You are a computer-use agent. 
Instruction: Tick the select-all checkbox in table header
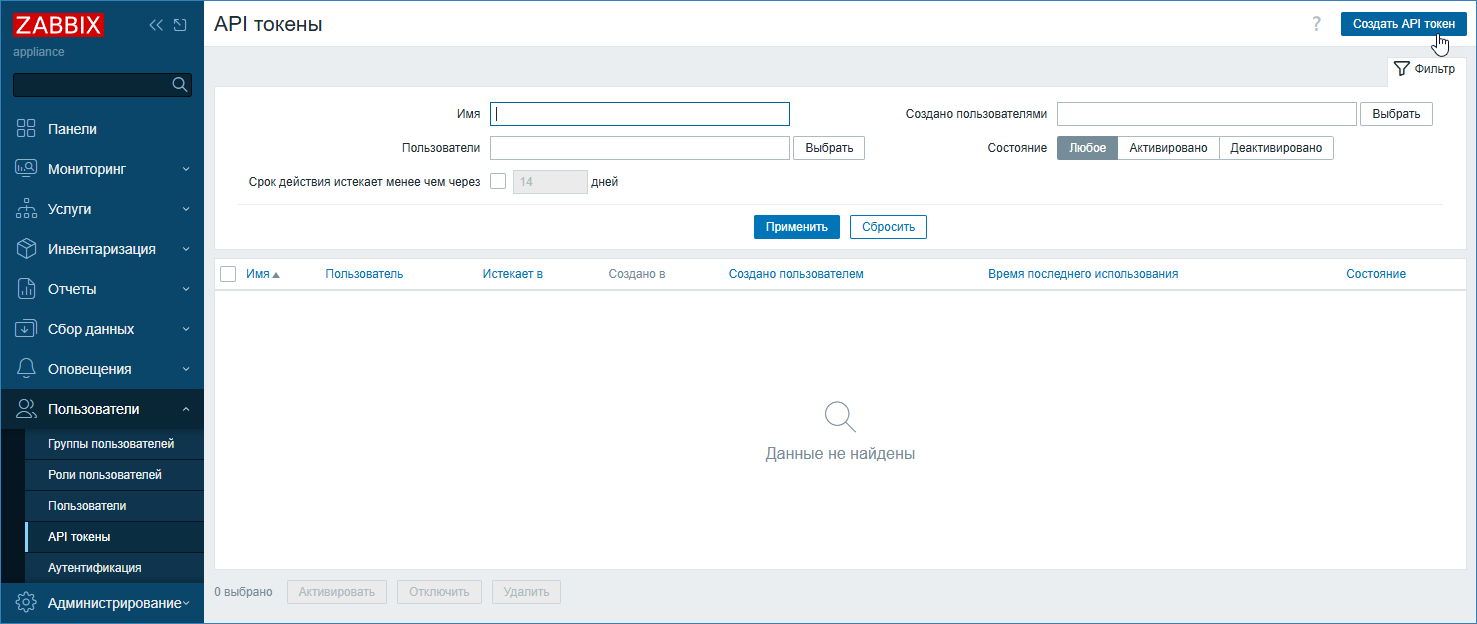tap(228, 274)
